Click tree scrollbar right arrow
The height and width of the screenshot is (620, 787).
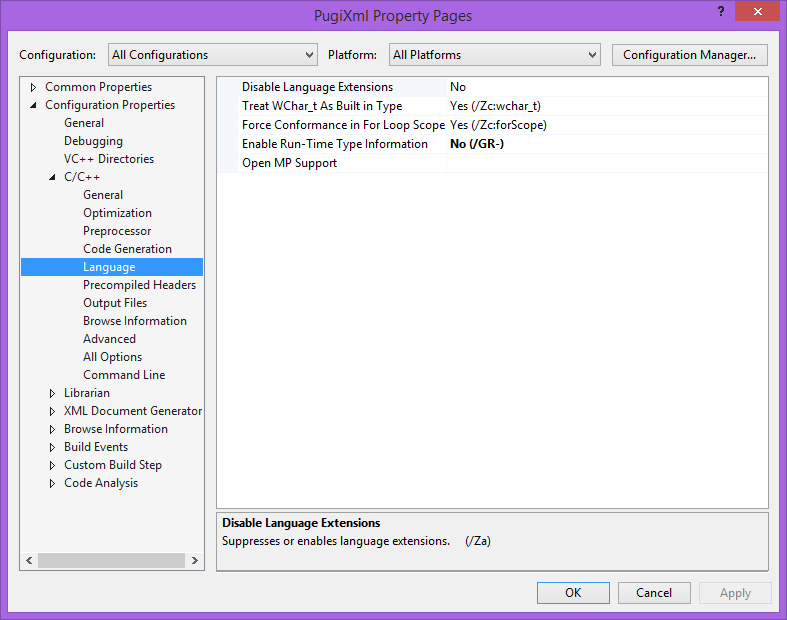click(195, 561)
